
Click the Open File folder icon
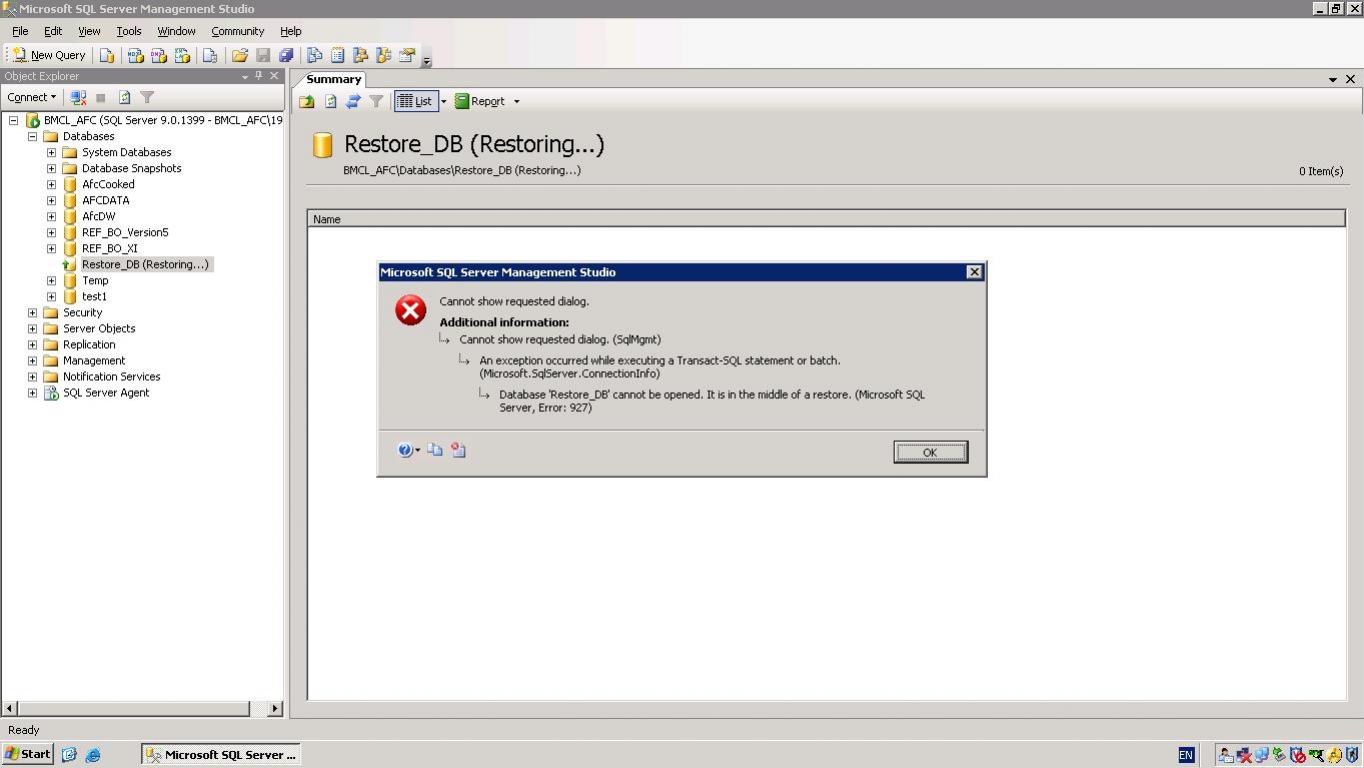(x=240, y=56)
